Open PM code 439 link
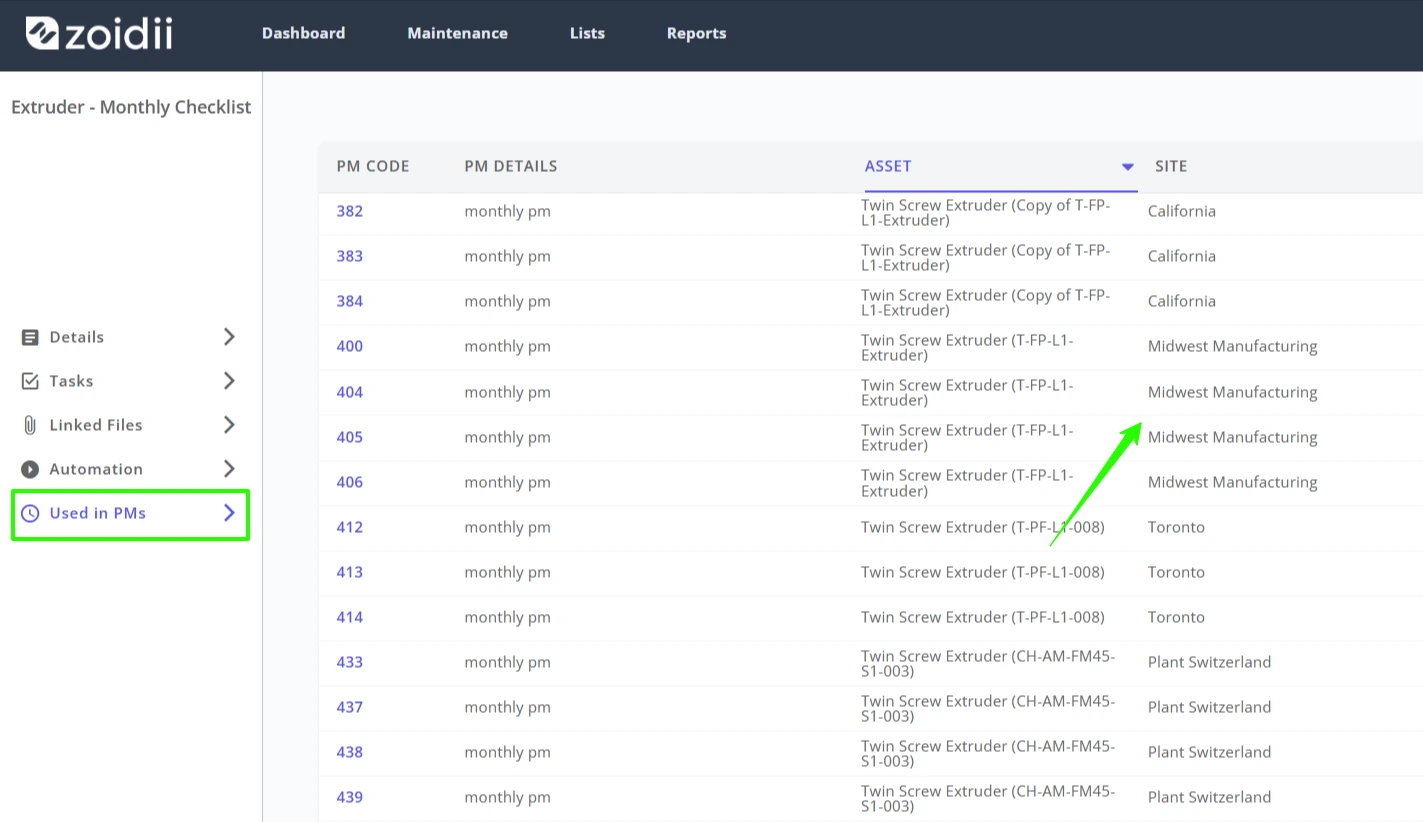This screenshot has height=822, width=1423. pos(349,797)
